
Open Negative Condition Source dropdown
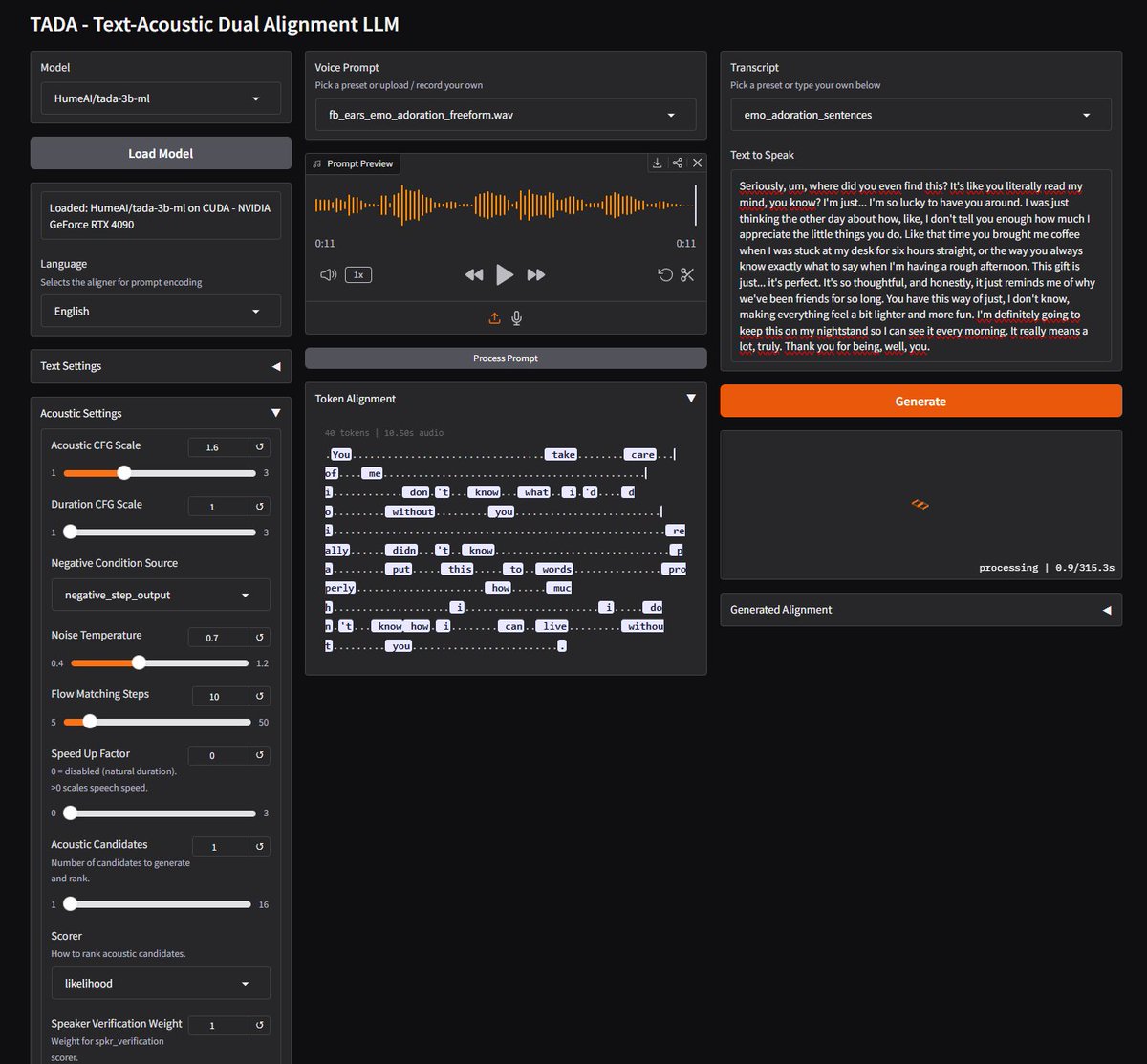pos(161,595)
